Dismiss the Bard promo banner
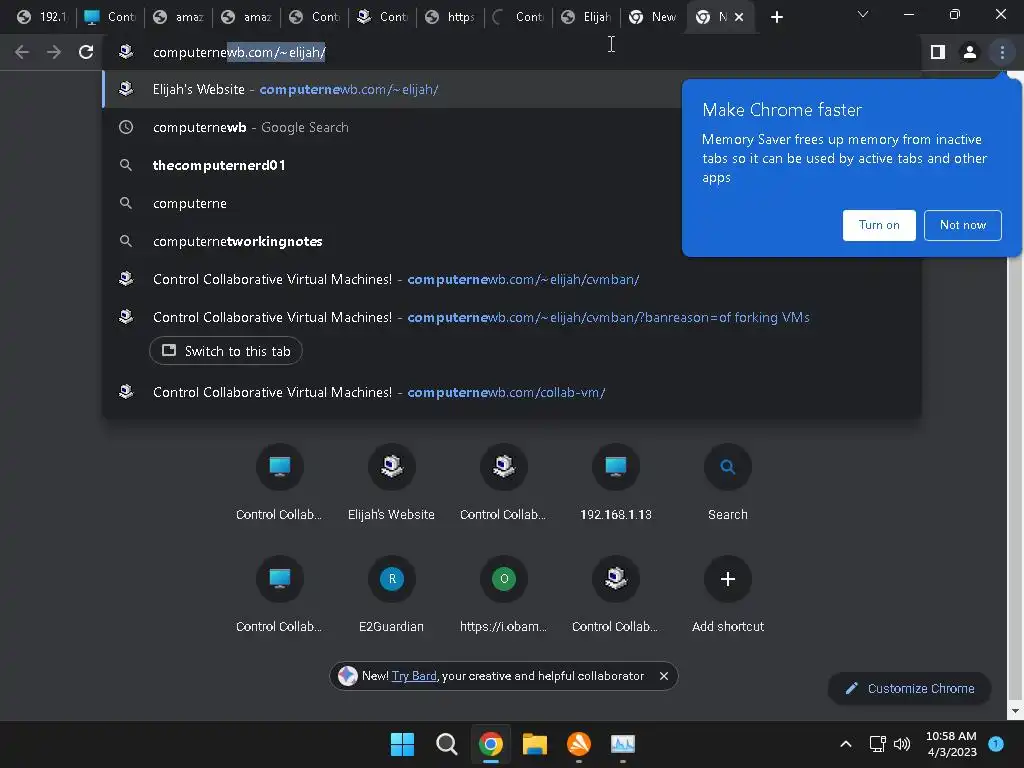1024x768 pixels. 664,676
